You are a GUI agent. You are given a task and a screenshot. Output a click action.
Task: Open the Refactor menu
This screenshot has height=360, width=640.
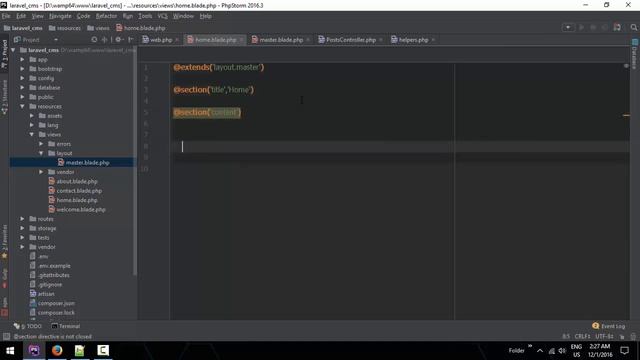(106, 16)
